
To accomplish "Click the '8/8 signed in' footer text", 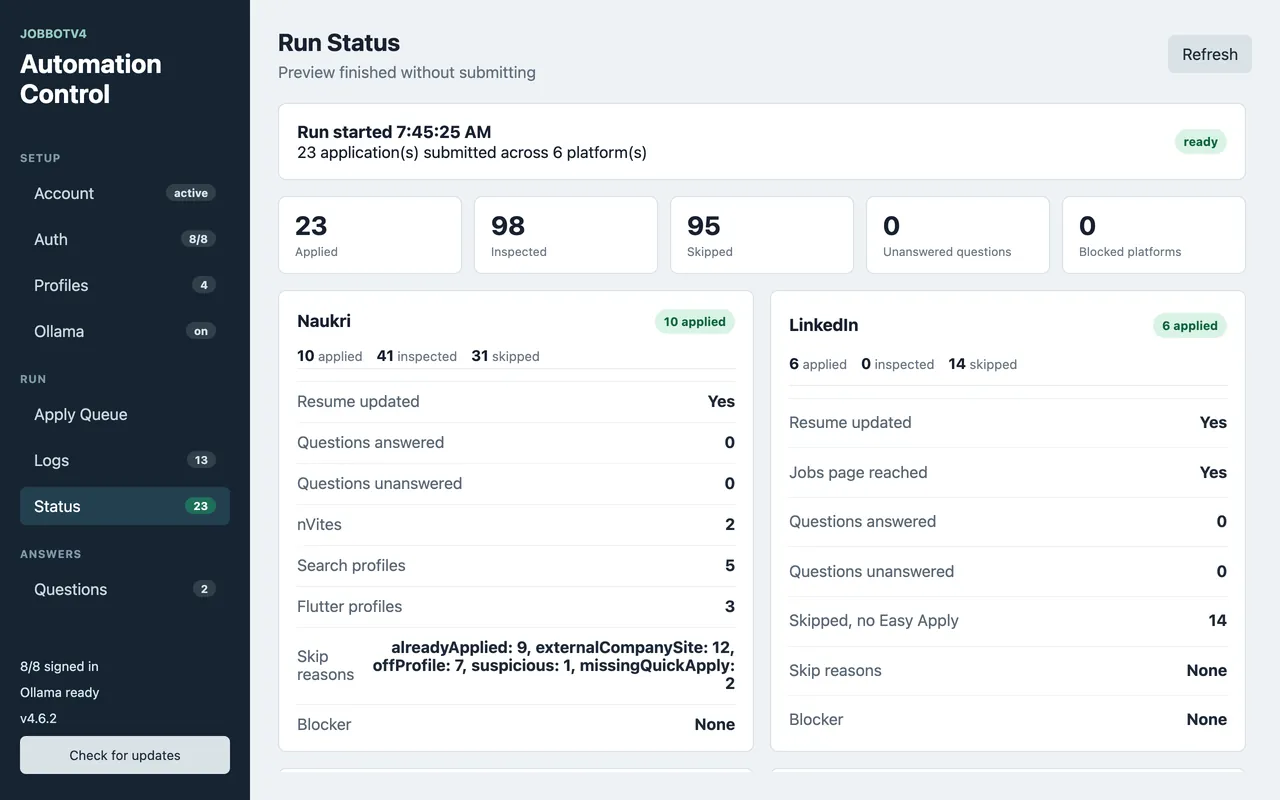I will point(59,666).
